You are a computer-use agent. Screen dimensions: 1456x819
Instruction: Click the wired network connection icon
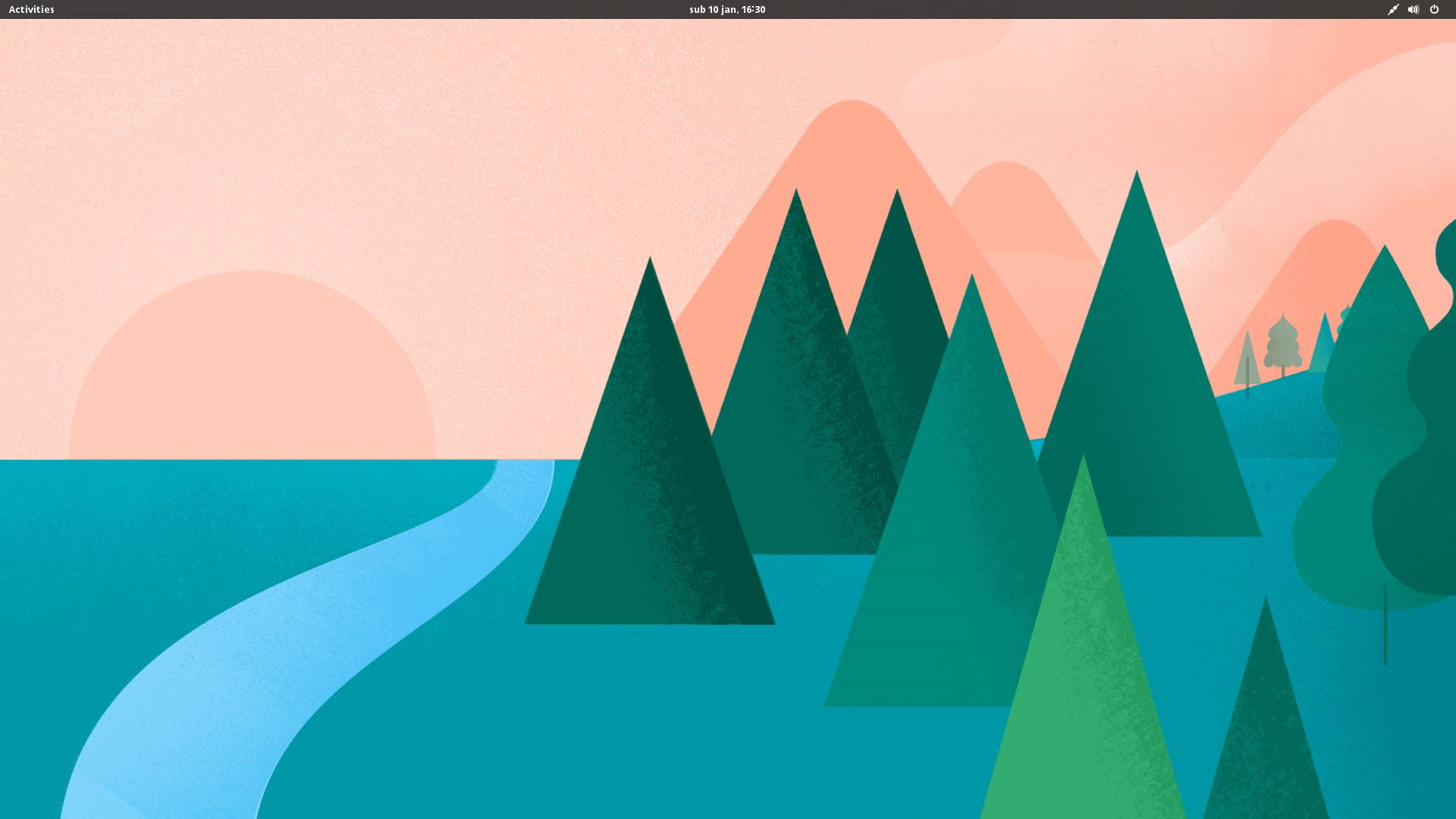1393,9
